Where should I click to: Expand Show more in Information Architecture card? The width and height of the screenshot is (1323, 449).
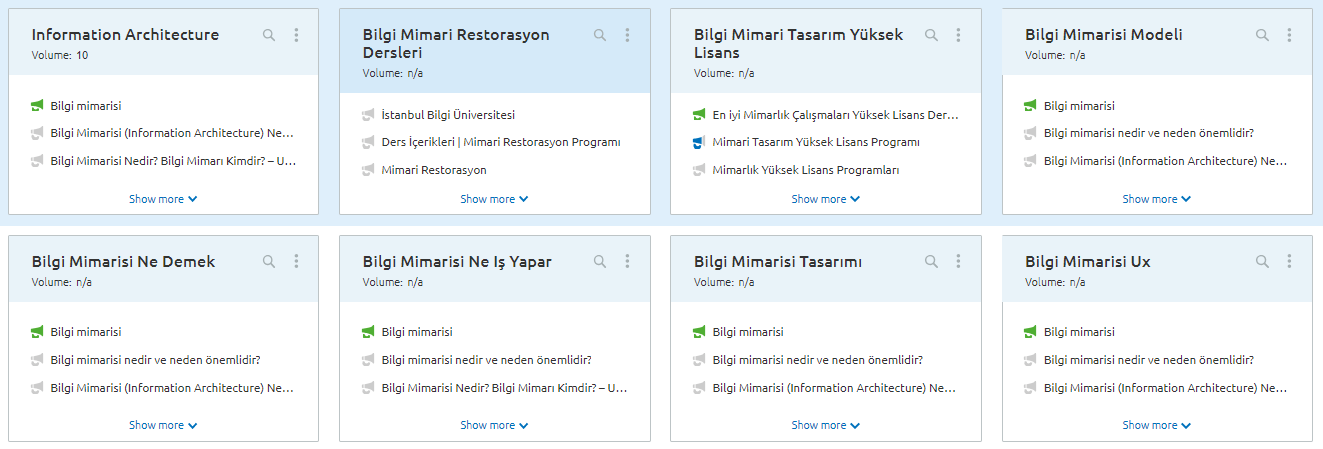(x=163, y=199)
